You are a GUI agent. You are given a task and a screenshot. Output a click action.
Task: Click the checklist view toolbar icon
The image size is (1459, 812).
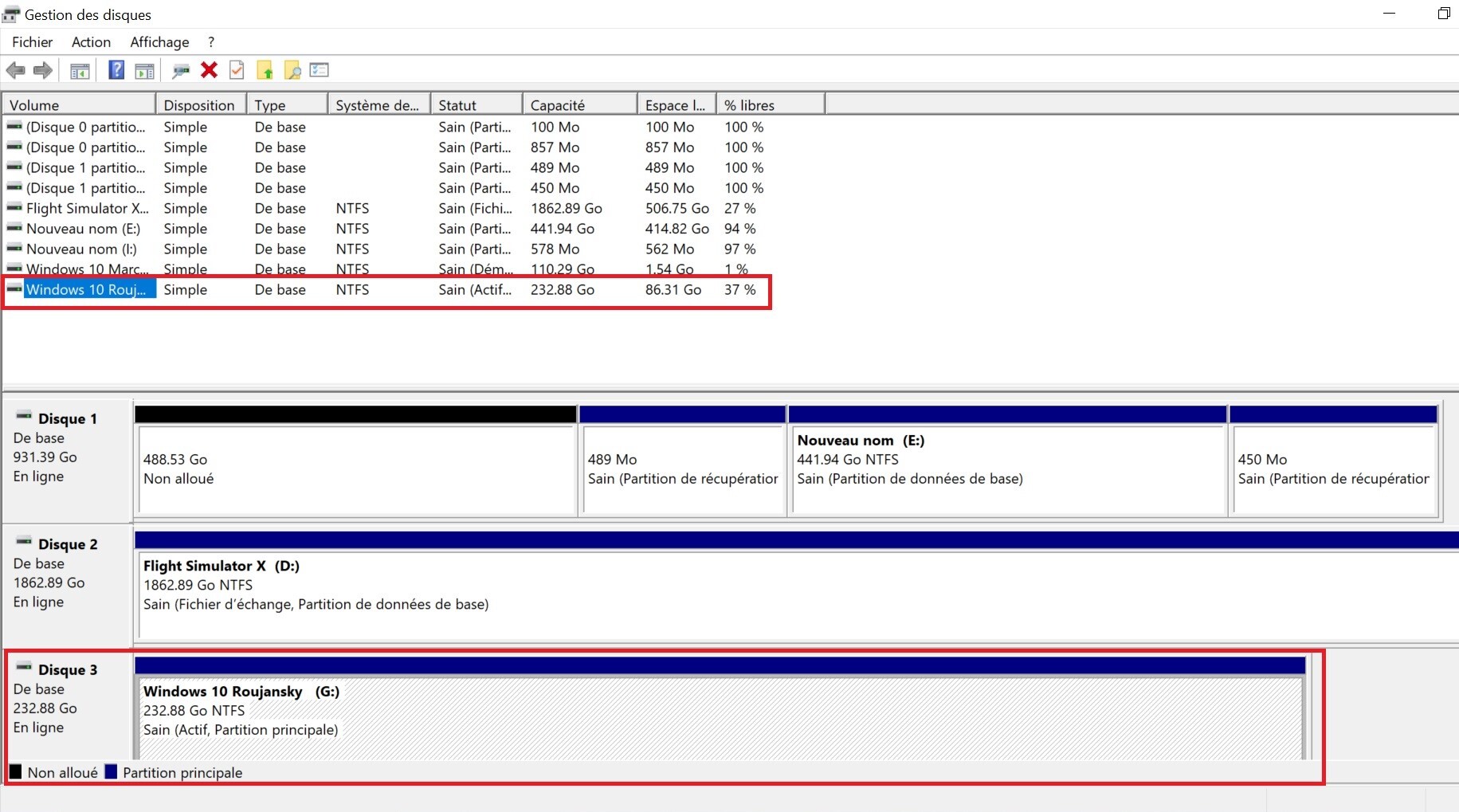pyautogui.click(x=320, y=70)
